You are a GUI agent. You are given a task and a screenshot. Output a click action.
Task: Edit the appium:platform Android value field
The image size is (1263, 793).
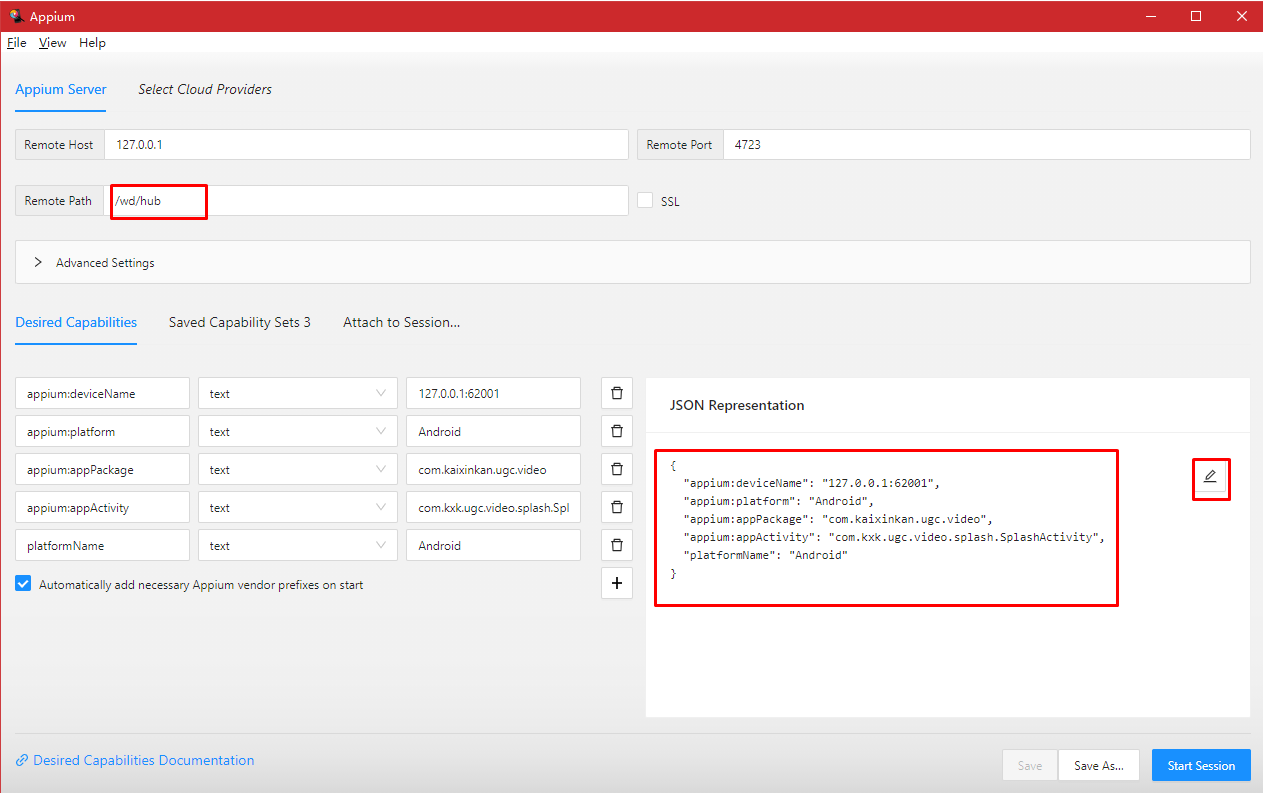point(493,431)
